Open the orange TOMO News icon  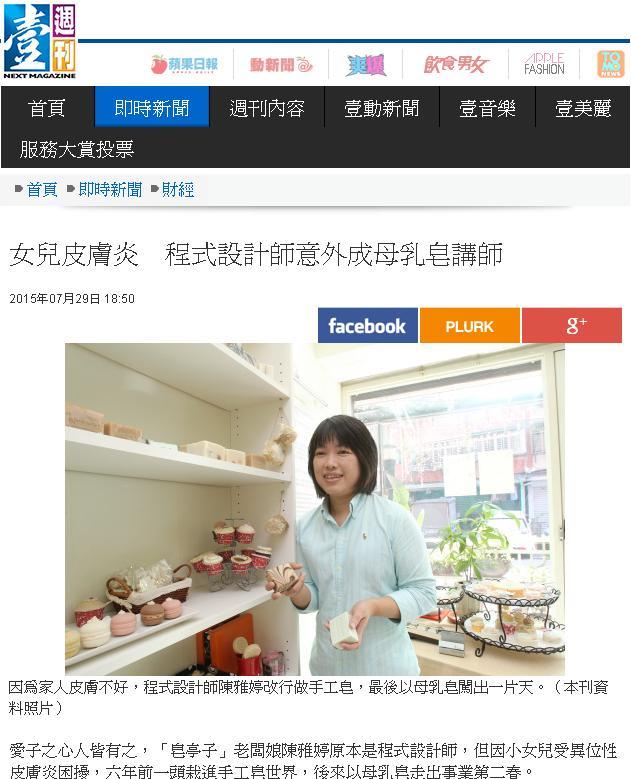(610, 64)
